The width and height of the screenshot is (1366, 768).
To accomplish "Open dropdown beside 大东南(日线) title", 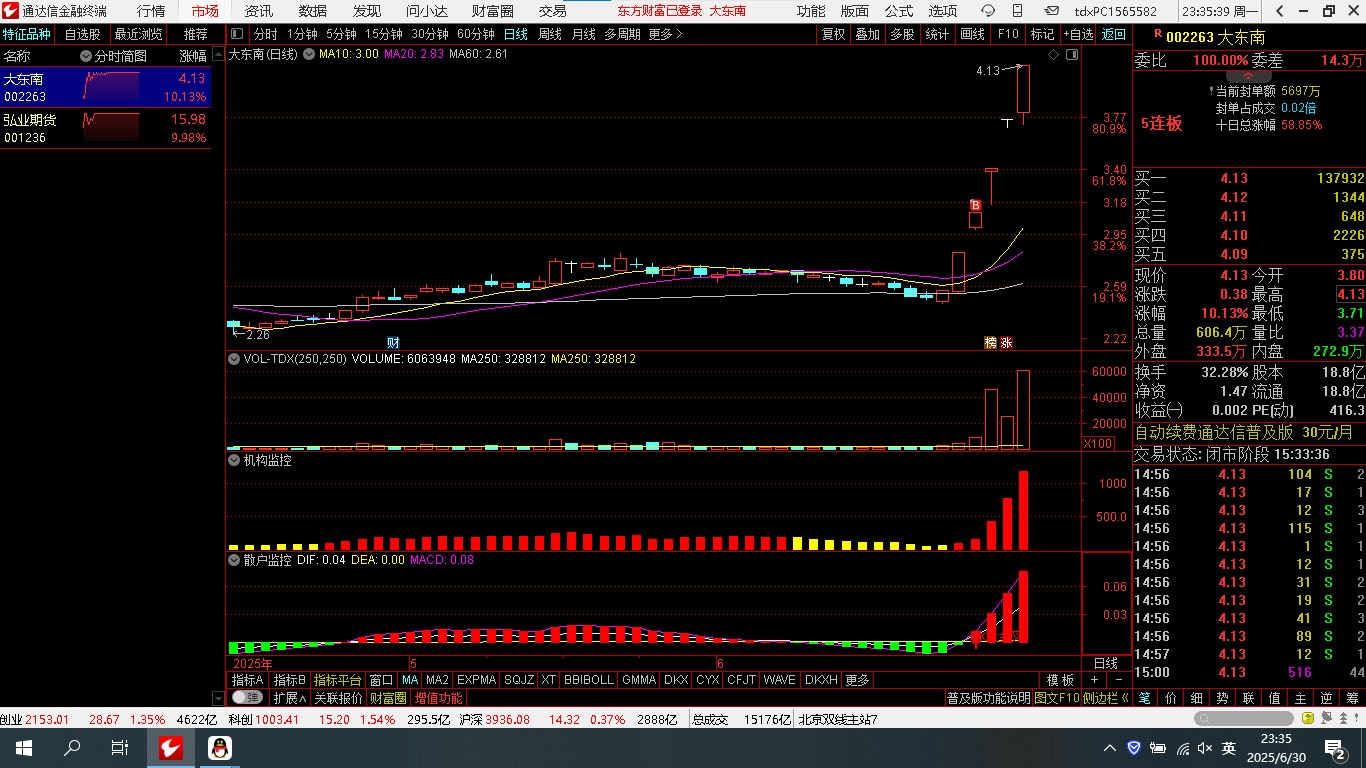I will 309,54.
